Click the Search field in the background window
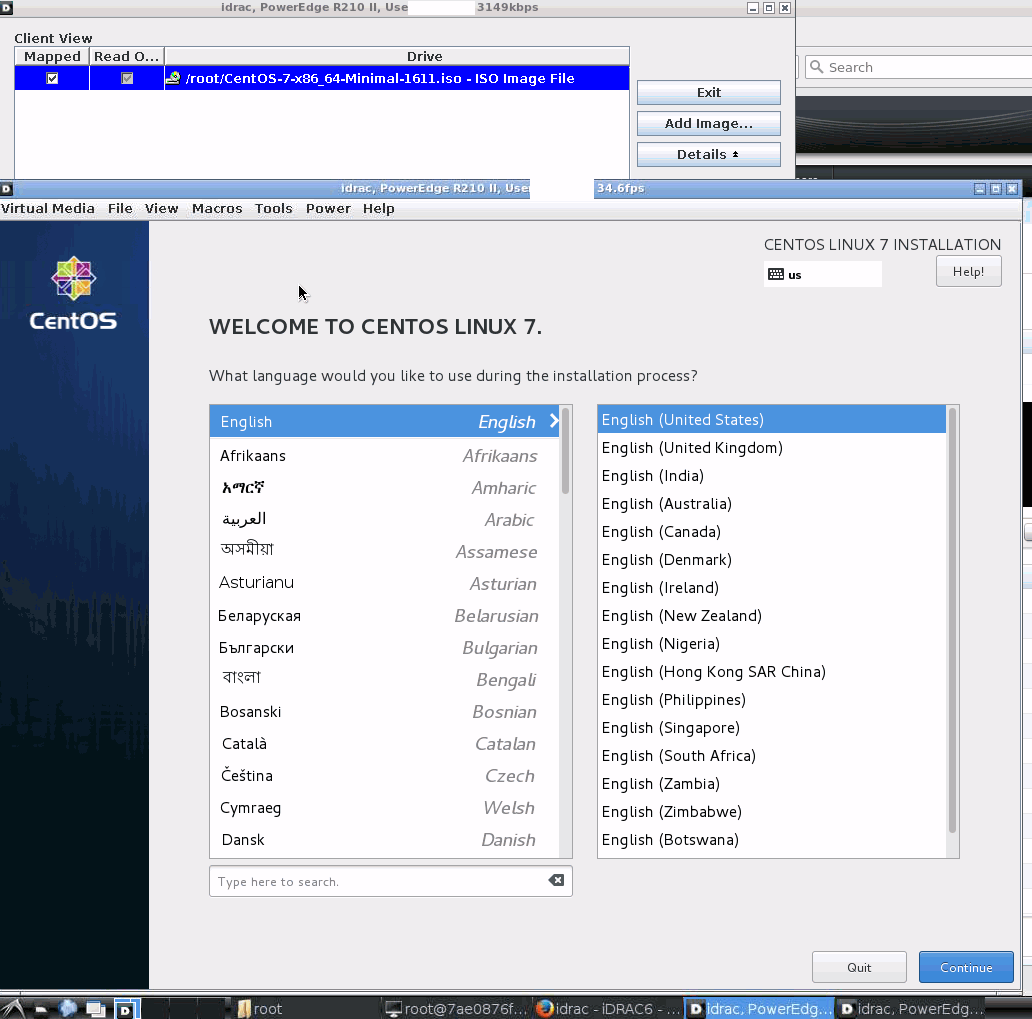 tap(921, 67)
